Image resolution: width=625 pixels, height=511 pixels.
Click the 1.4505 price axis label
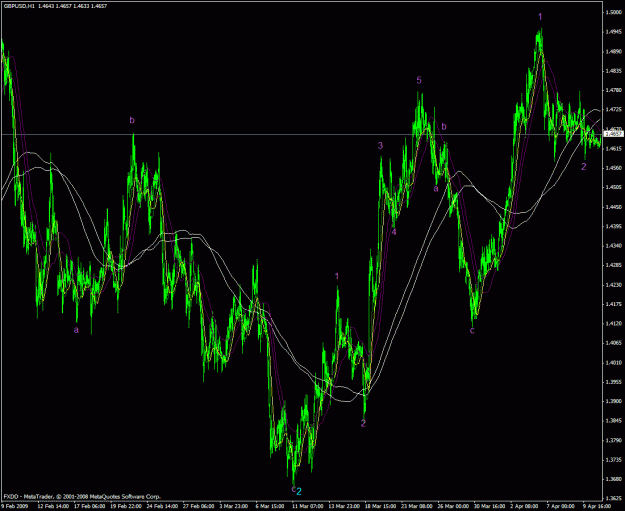tap(614, 187)
